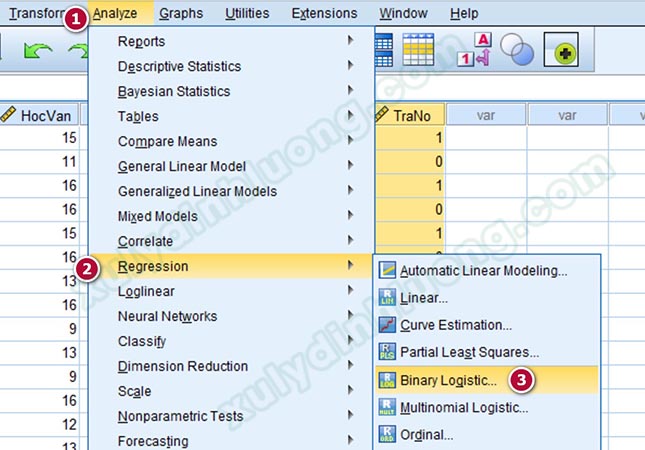Choose Curve Estimation... option
Screen dimensions: 645x450
(487, 325)
